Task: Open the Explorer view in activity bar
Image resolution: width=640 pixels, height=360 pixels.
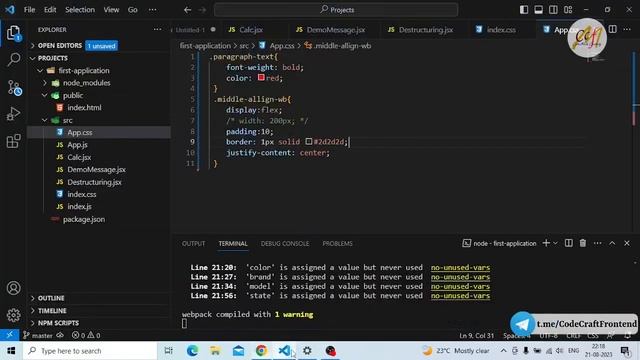Action: [x=13, y=33]
